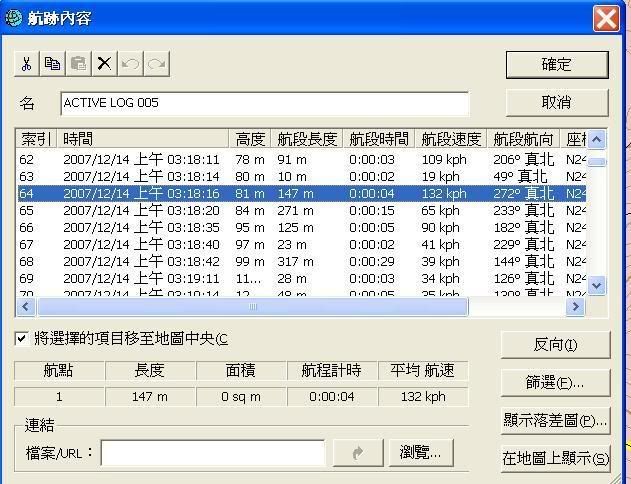Click the 瀏覽 browse button
The image size is (631, 484).
[420, 453]
